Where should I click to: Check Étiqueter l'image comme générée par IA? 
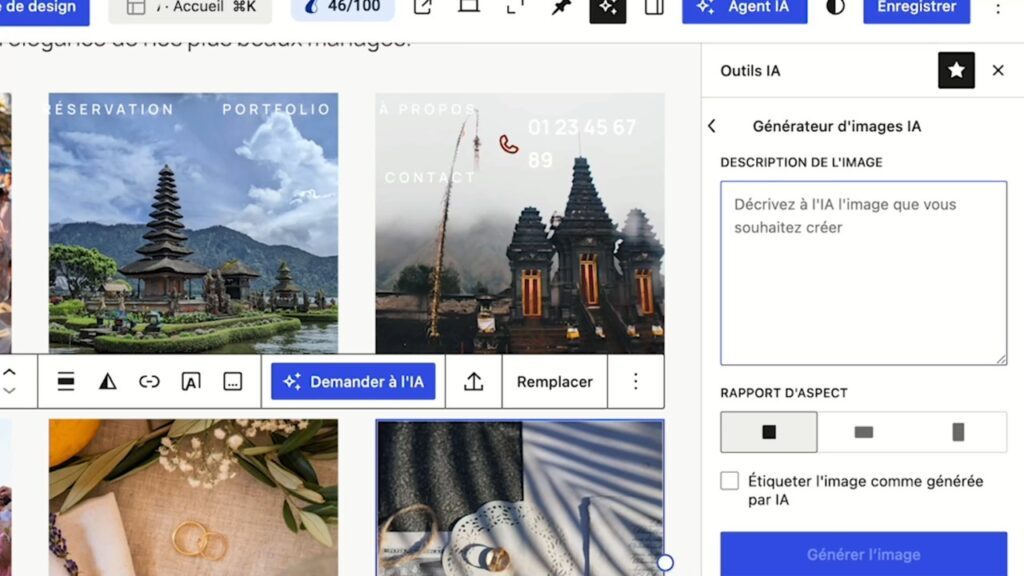[729, 481]
